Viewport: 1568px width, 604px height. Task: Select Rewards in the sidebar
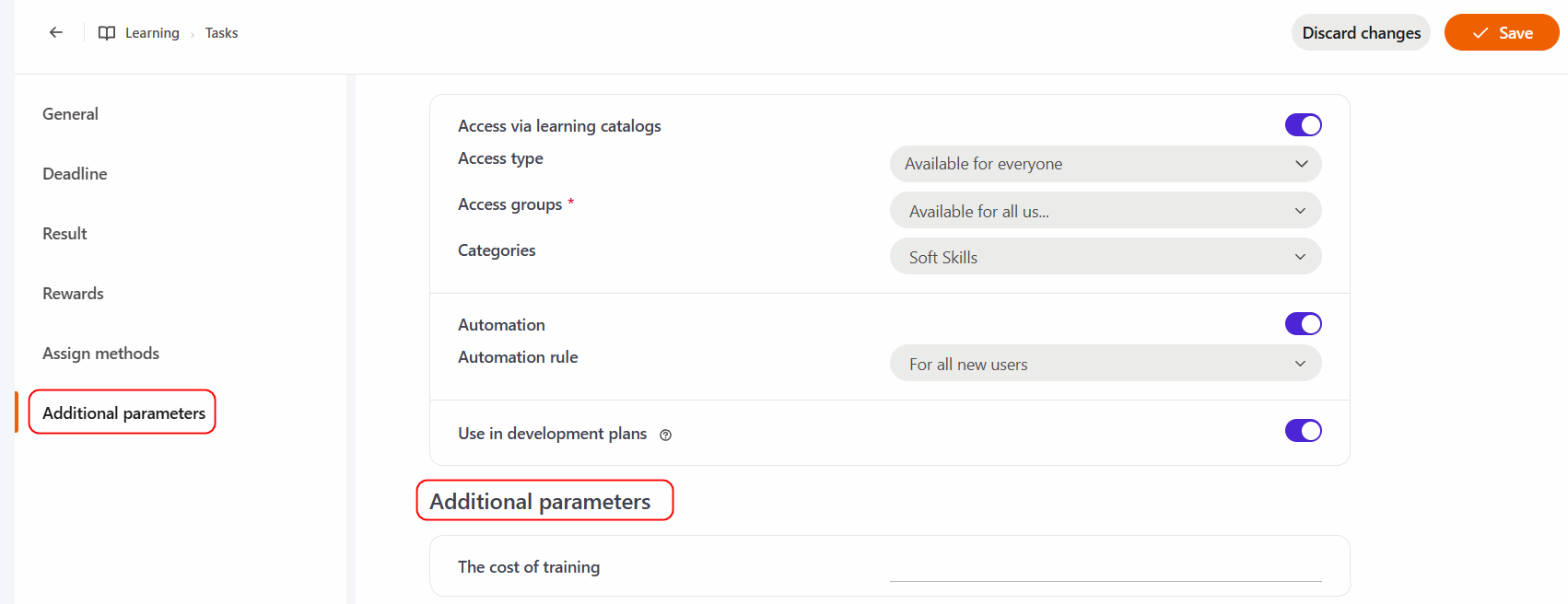tap(73, 294)
